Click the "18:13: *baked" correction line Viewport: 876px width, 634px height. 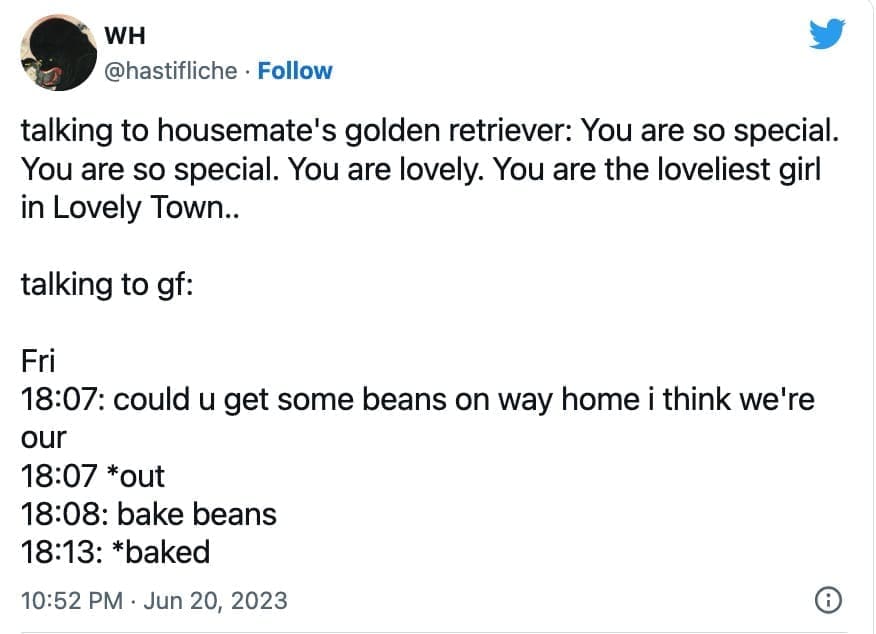pyautogui.click(x=116, y=551)
